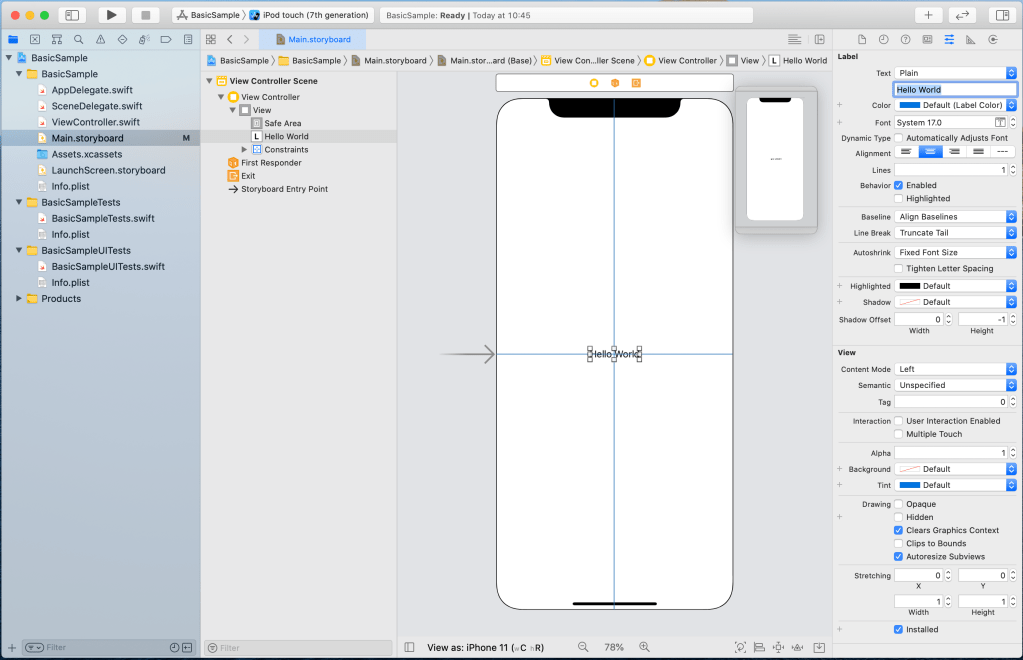Open the Content Mode dropdown
Image resolution: width=1023 pixels, height=660 pixels.
[955, 369]
